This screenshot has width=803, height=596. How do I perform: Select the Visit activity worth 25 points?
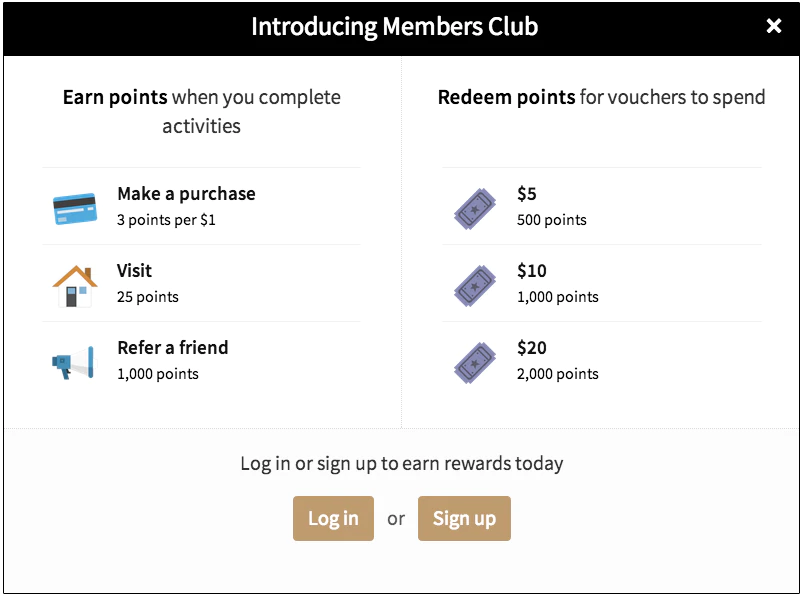tap(200, 283)
